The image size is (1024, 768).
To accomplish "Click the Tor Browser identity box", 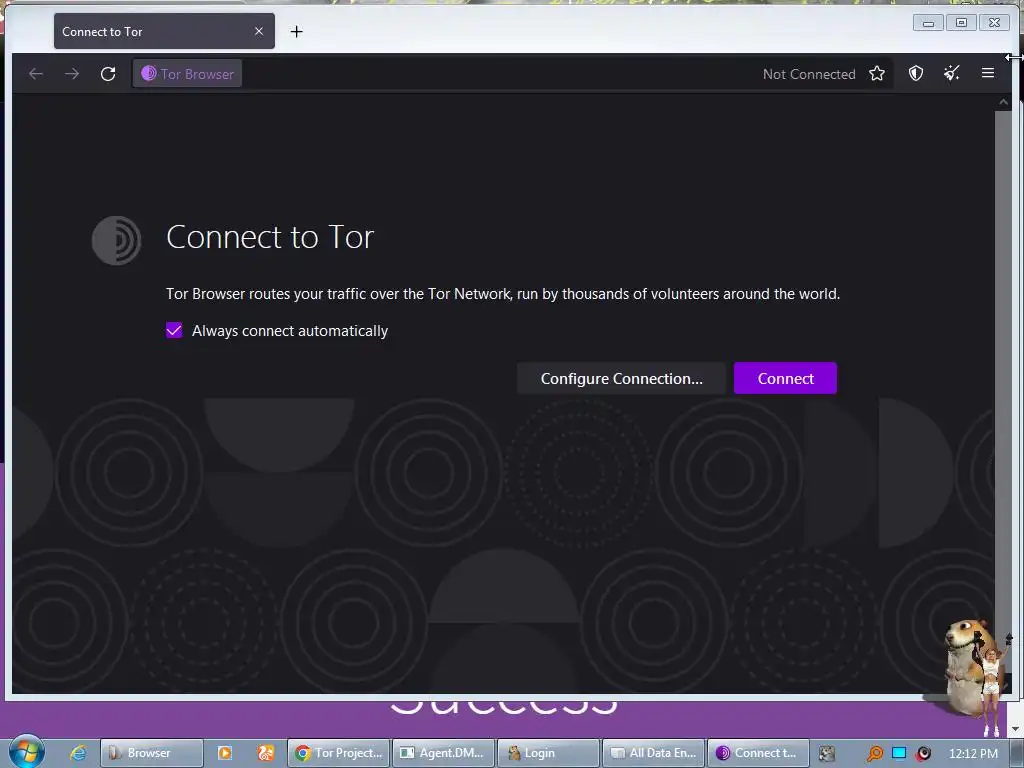I will (187, 74).
